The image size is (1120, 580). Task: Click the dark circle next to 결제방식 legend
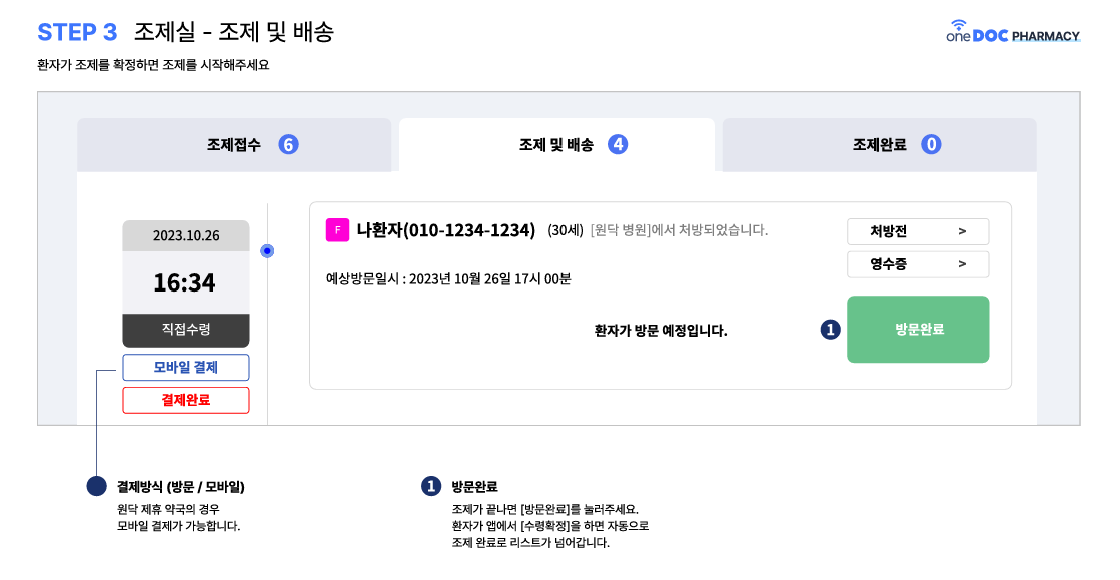coord(96,487)
